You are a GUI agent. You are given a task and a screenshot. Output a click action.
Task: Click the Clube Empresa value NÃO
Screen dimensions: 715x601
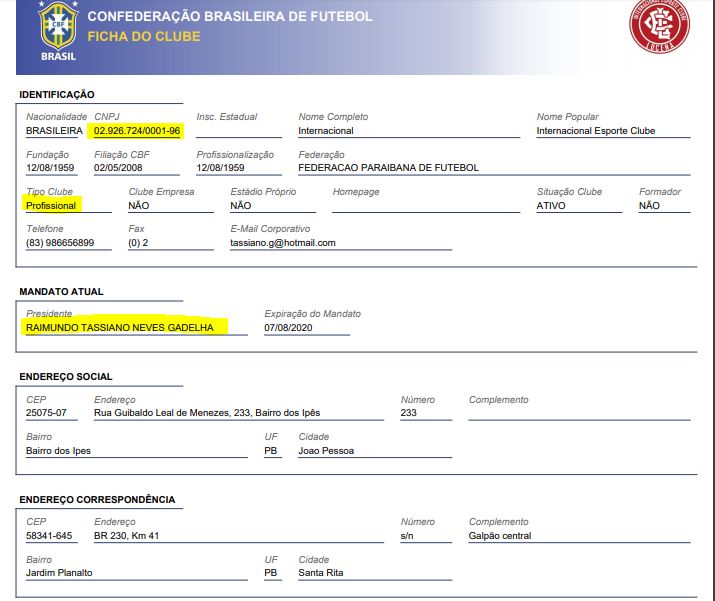click(139, 206)
